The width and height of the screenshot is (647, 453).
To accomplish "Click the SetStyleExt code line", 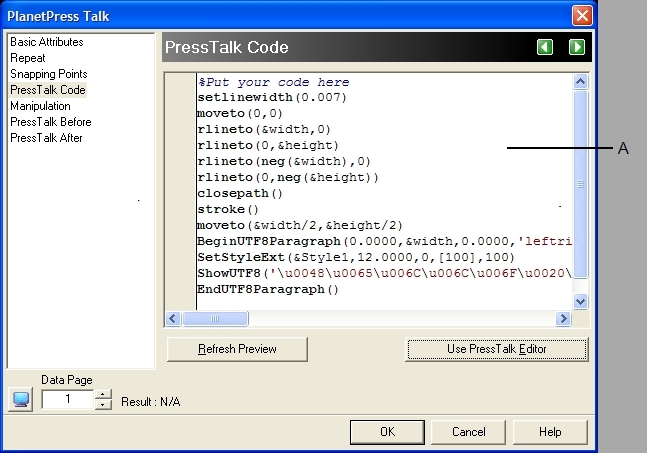I will (356, 257).
